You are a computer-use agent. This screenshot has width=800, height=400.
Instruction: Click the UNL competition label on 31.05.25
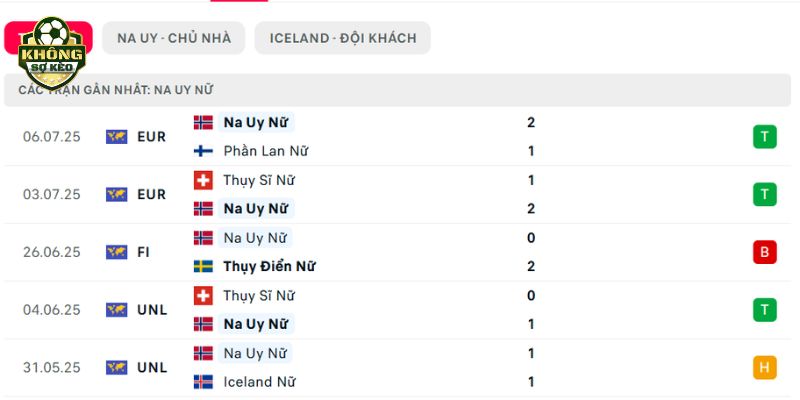tap(152, 367)
